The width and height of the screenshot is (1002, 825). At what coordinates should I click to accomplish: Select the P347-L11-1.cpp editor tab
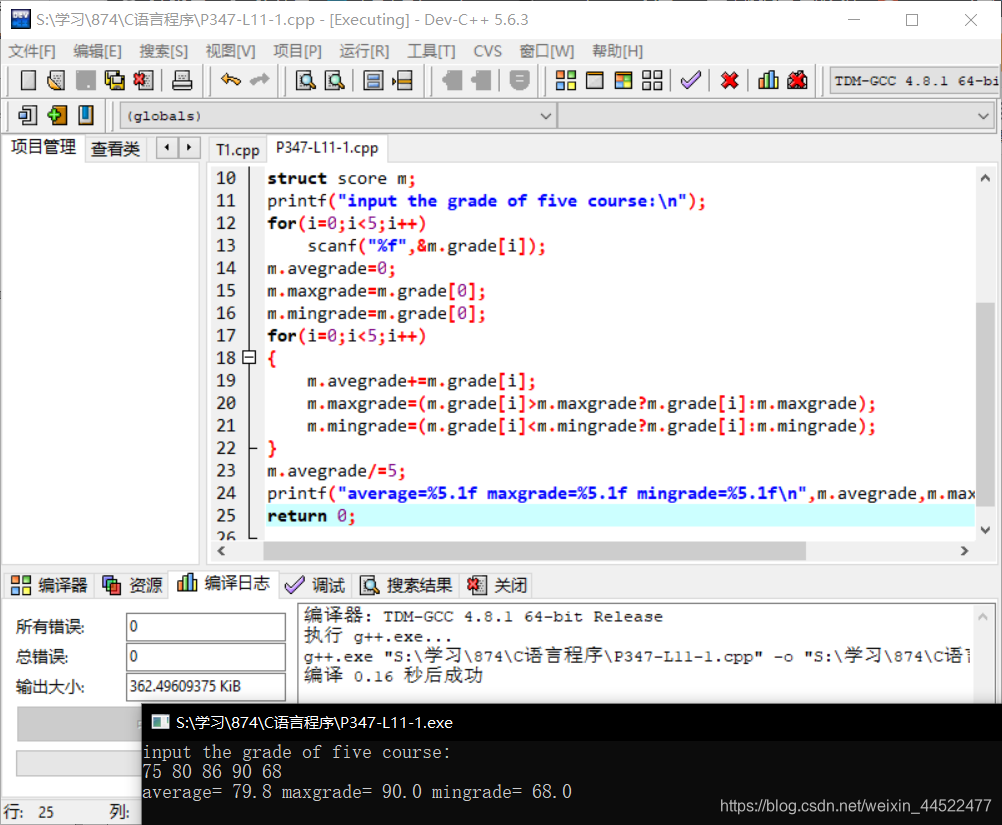click(327, 148)
